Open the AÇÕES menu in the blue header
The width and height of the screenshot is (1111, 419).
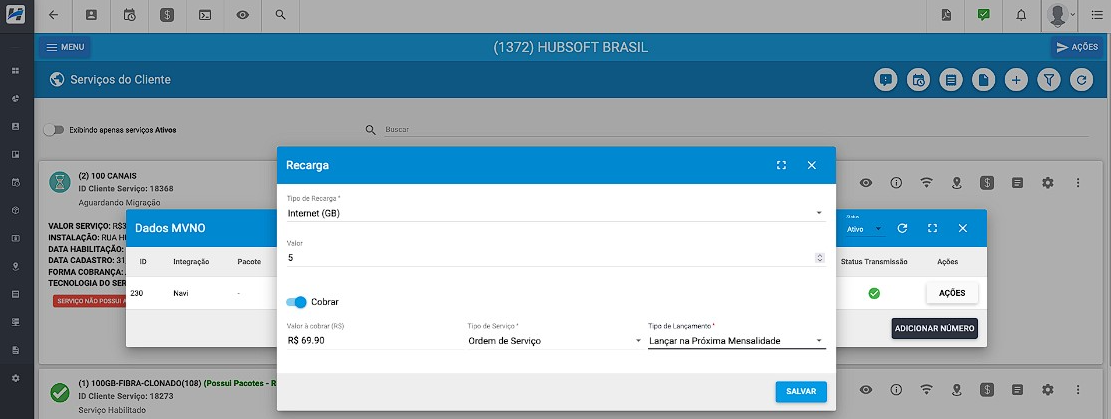(x=1078, y=47)
